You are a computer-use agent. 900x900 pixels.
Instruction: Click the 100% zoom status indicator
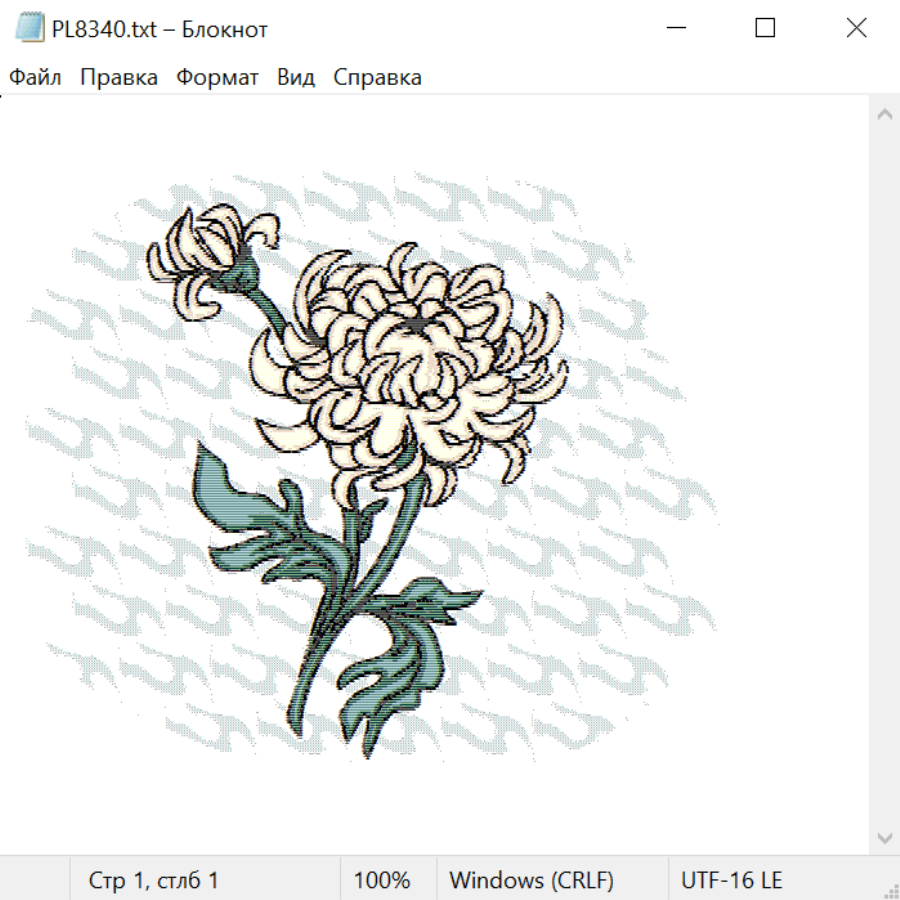tap(382, 880)
